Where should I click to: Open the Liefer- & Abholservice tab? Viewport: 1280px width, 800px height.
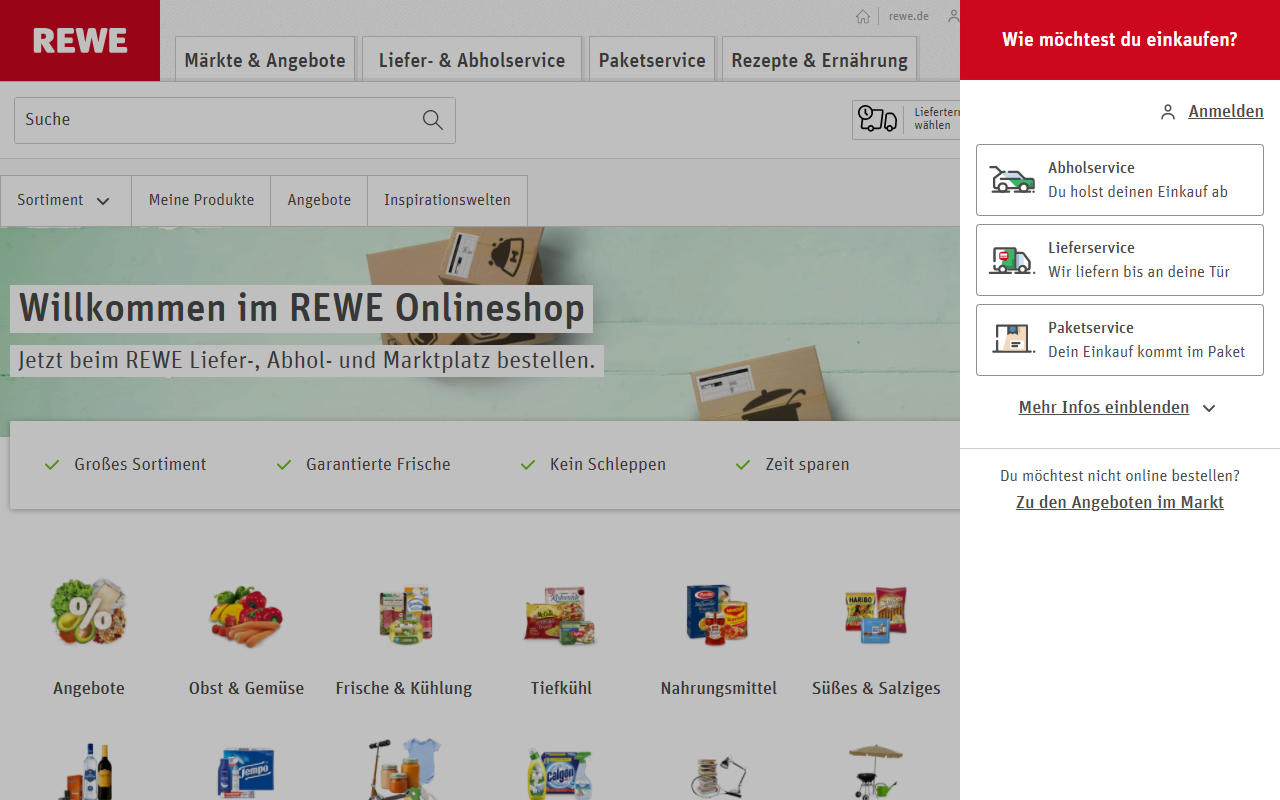472,59
